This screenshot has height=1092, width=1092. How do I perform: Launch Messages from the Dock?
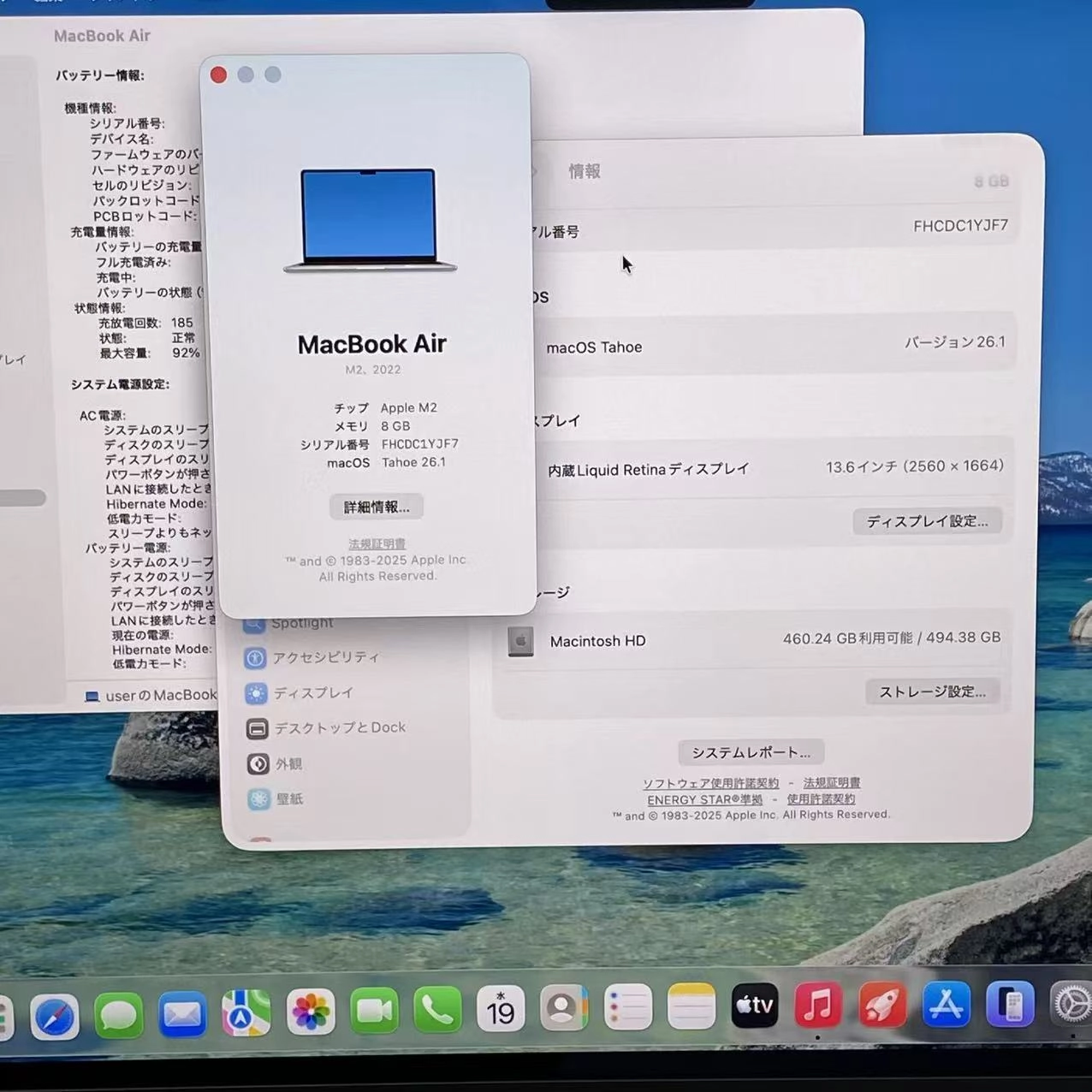pos(119,1015)
